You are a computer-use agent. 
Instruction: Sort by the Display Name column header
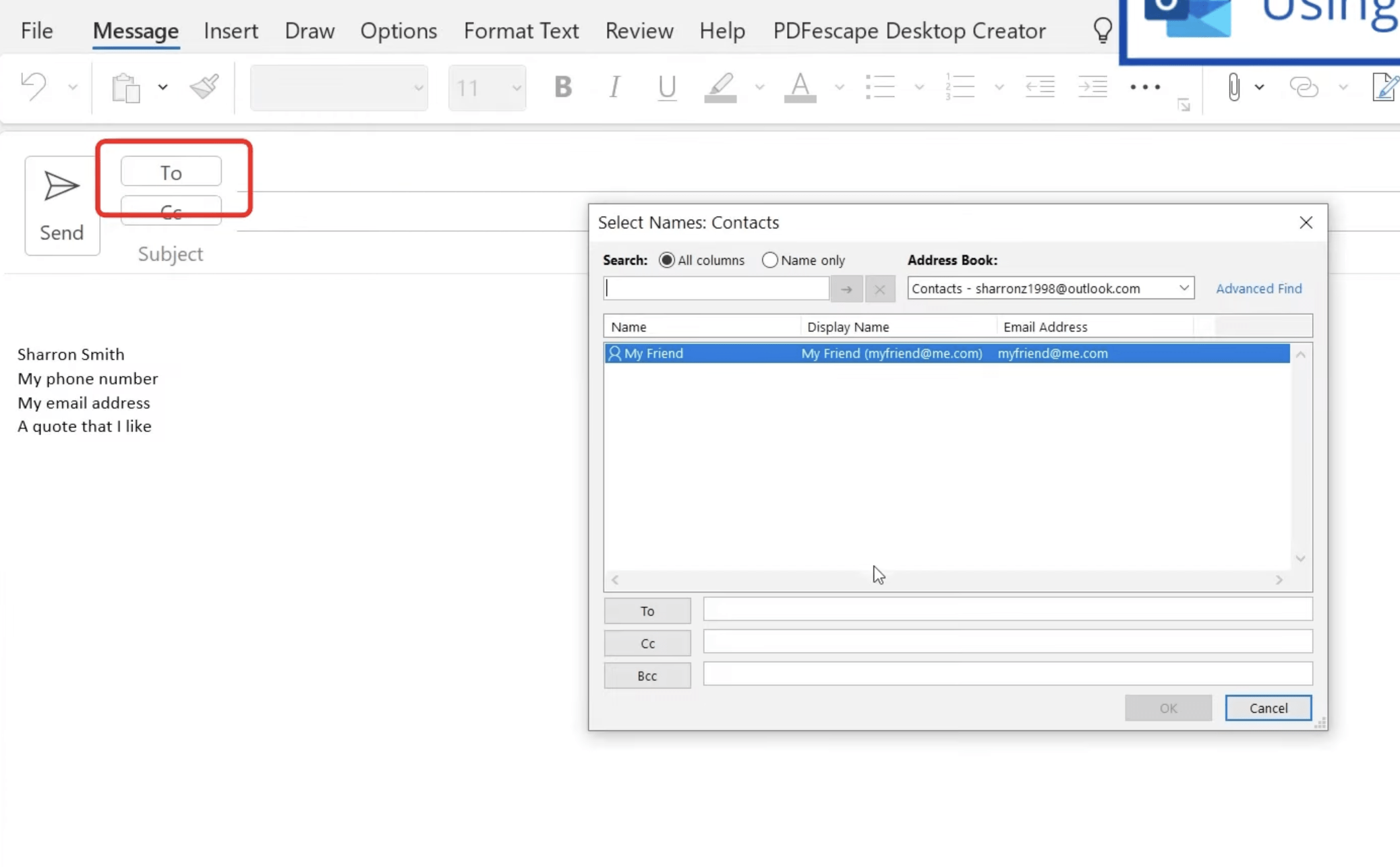pos(898,326)
